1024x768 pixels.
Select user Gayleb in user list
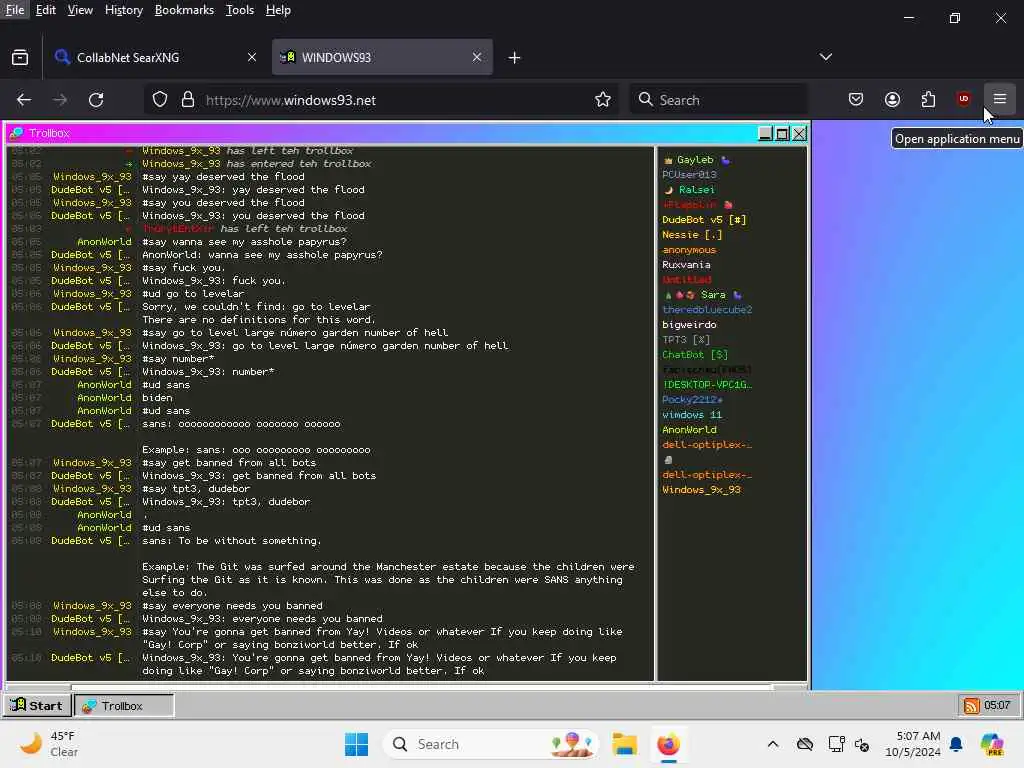696,159
